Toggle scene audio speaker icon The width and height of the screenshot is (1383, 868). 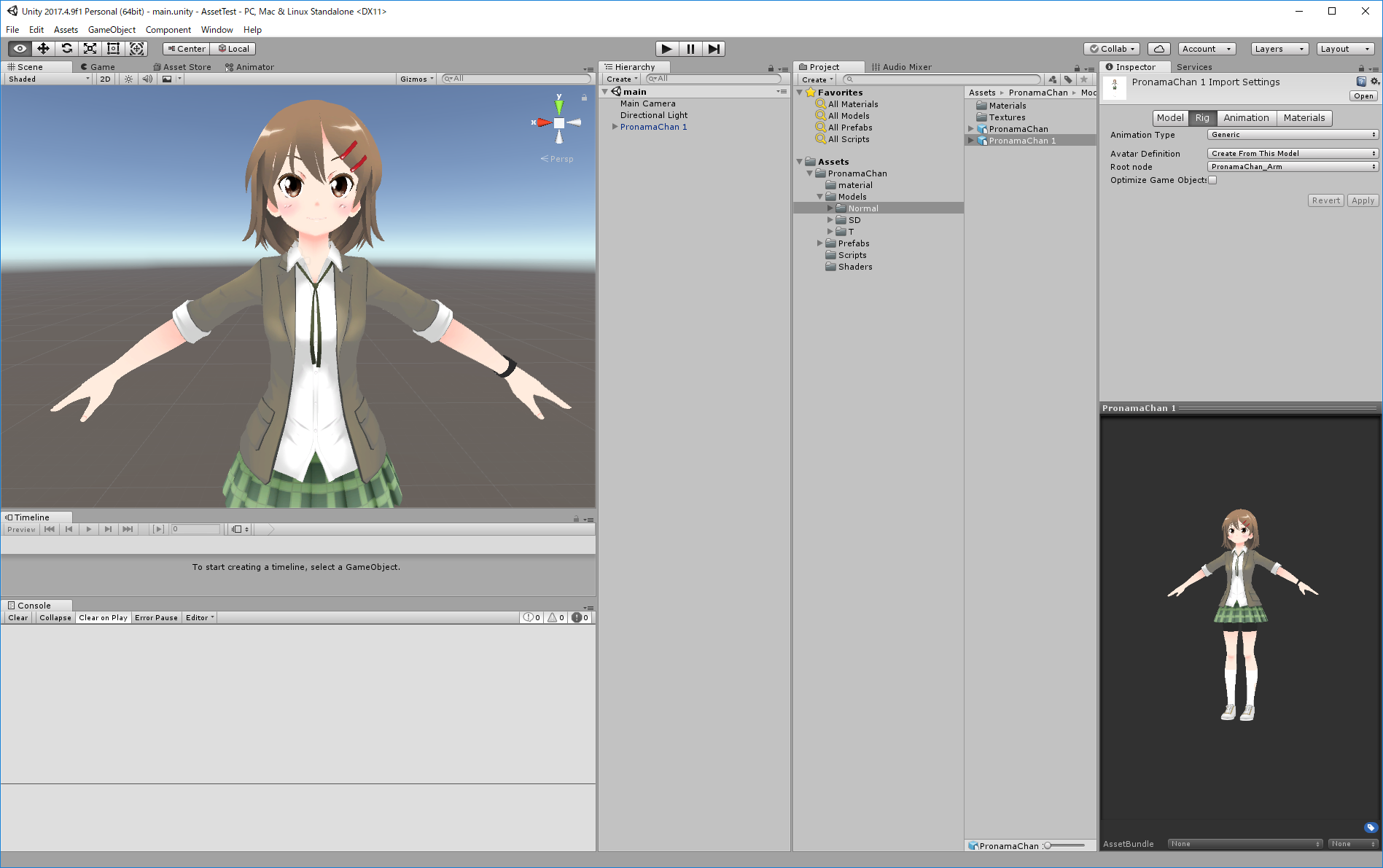coord(147,79)
